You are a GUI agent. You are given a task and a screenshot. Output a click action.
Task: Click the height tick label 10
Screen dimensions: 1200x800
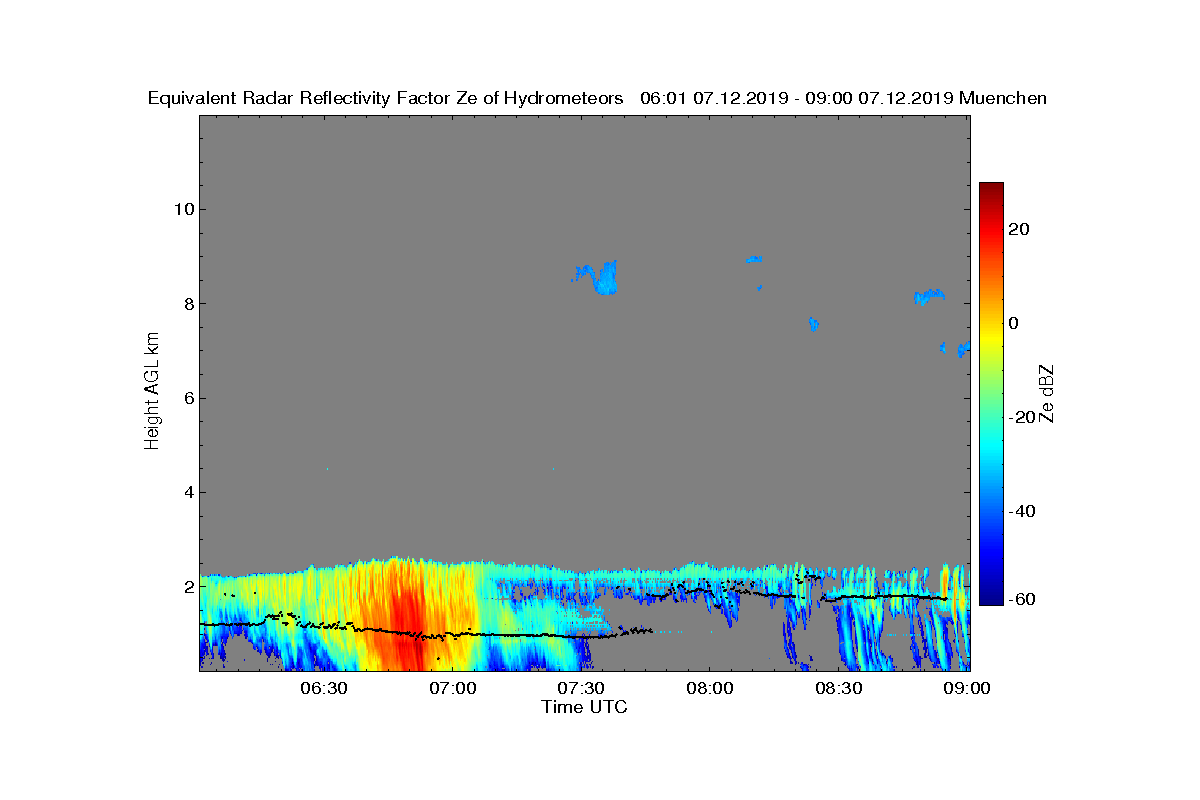183,209
